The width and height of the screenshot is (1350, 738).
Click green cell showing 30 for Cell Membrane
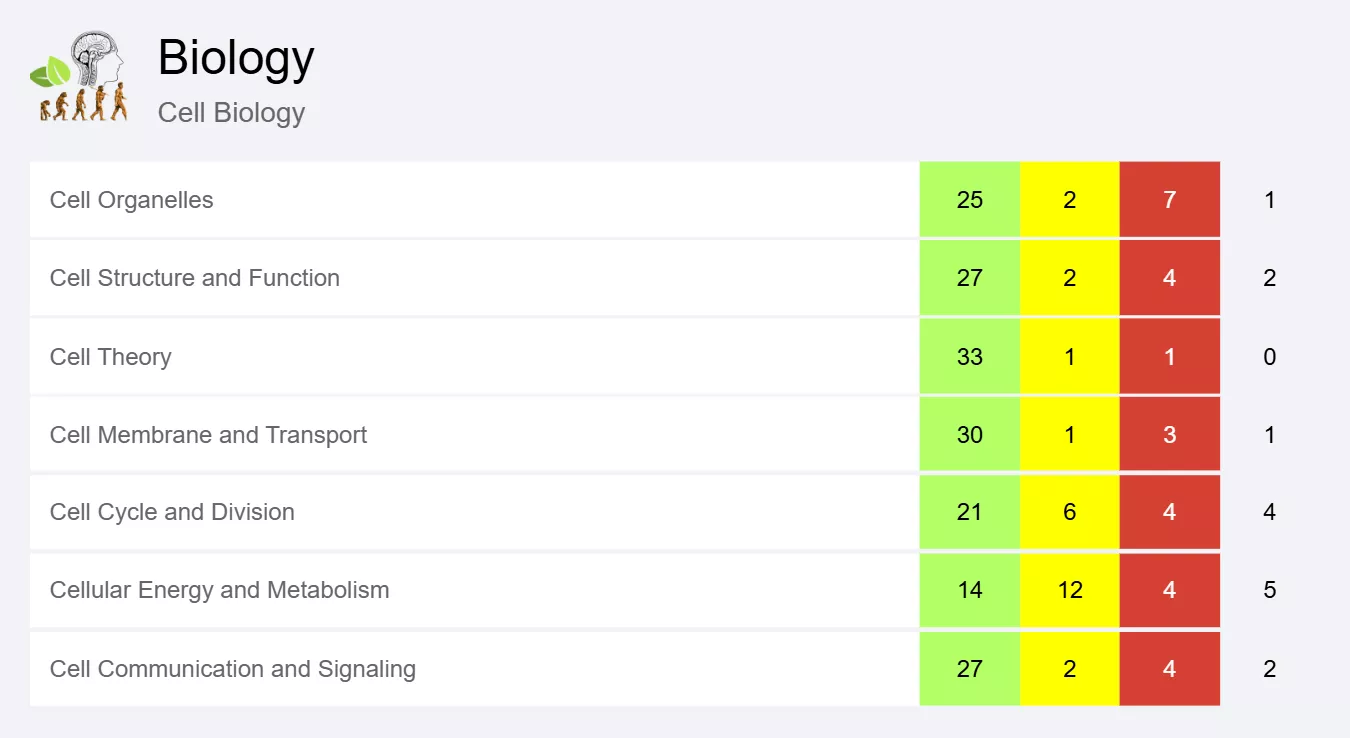coord(969,435)
